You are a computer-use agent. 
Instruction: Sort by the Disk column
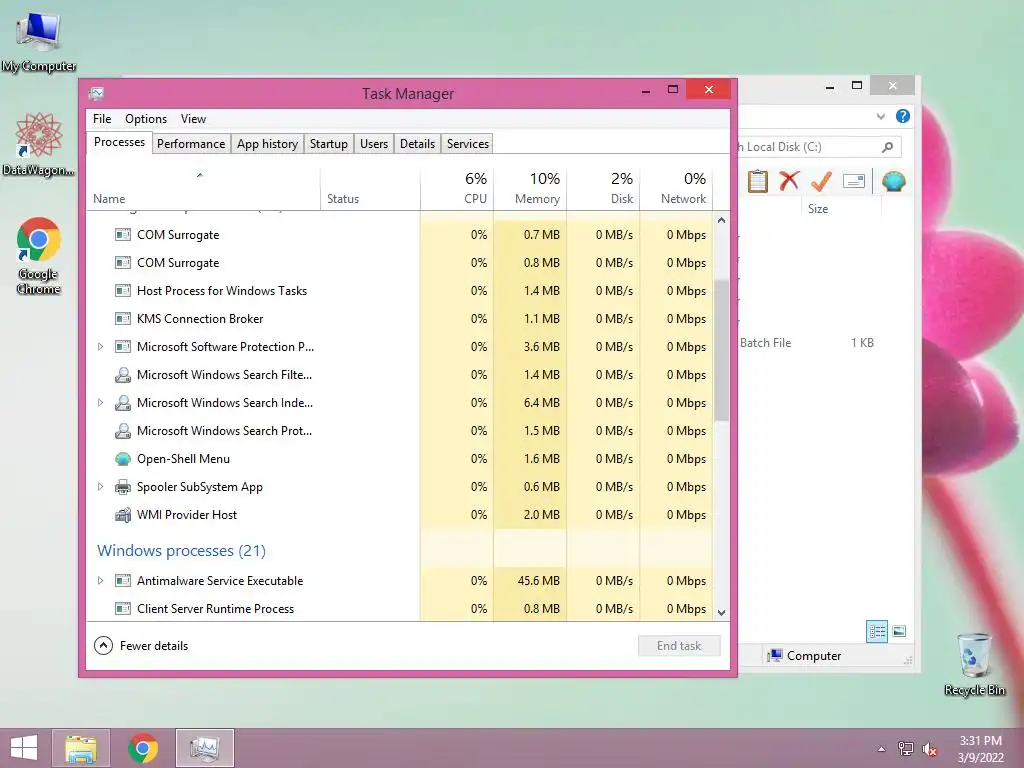[x=603, y=189]
